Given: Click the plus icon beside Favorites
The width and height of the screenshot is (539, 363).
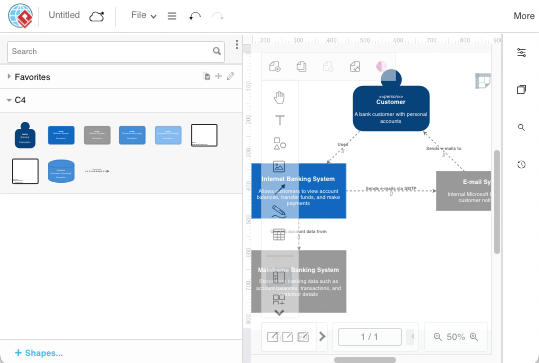Looking at the screenshot, I should point(218,76).
